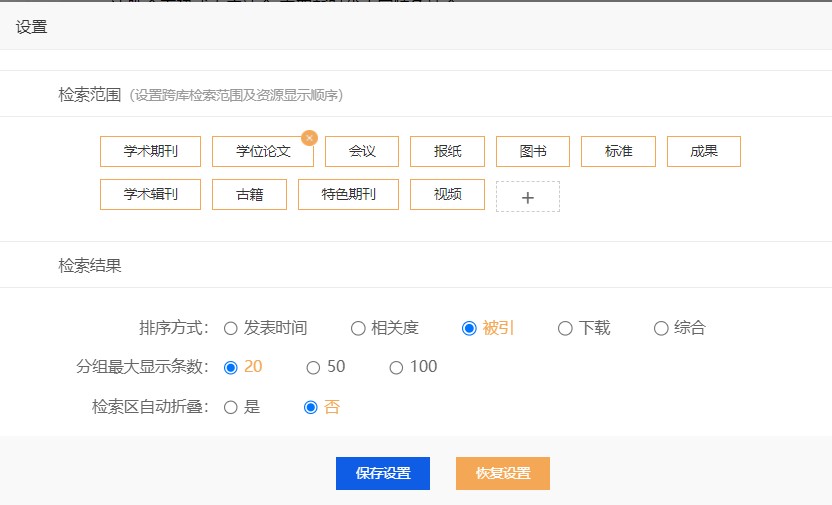Choose the 古籍 scope tag
The width and height of the screenshot is (832, 505).
click(249, 194)
